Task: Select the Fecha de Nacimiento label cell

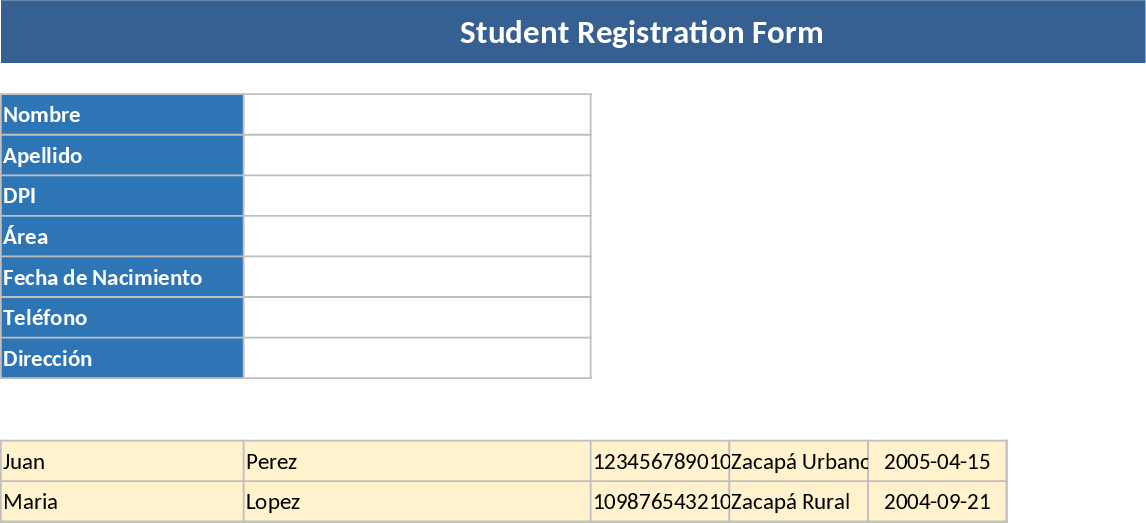Action: coord(122,277)
